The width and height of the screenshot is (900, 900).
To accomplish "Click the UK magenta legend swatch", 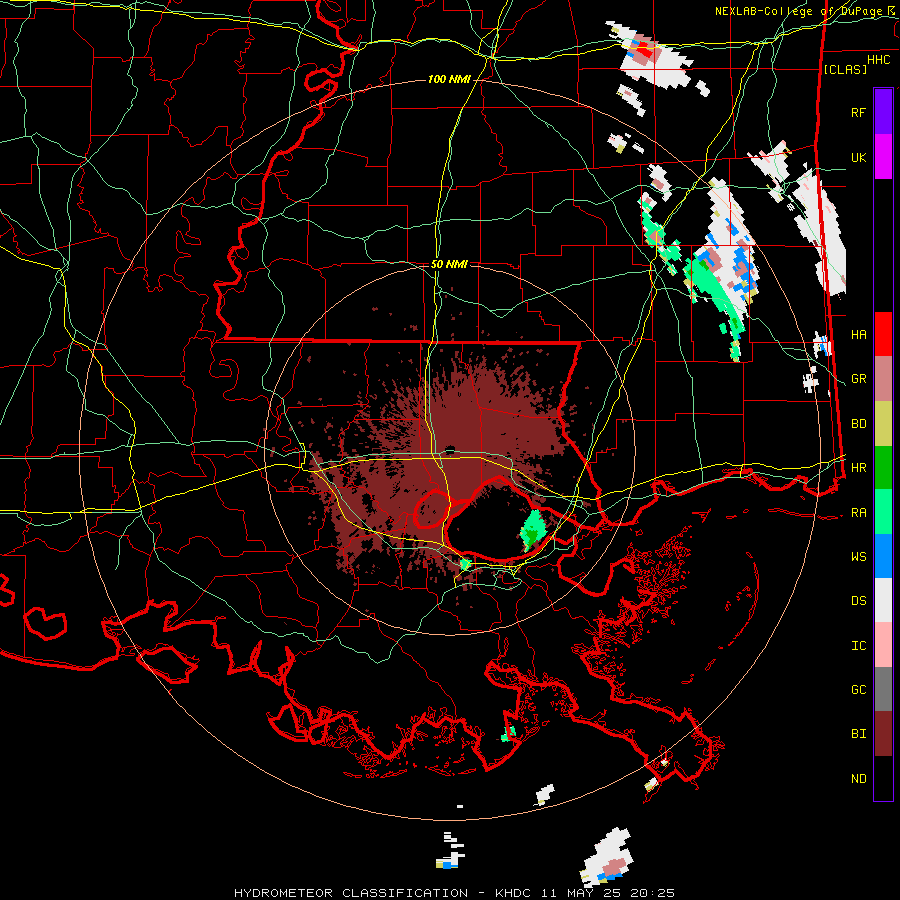I will pyautogui.click(x=883, y=157).
